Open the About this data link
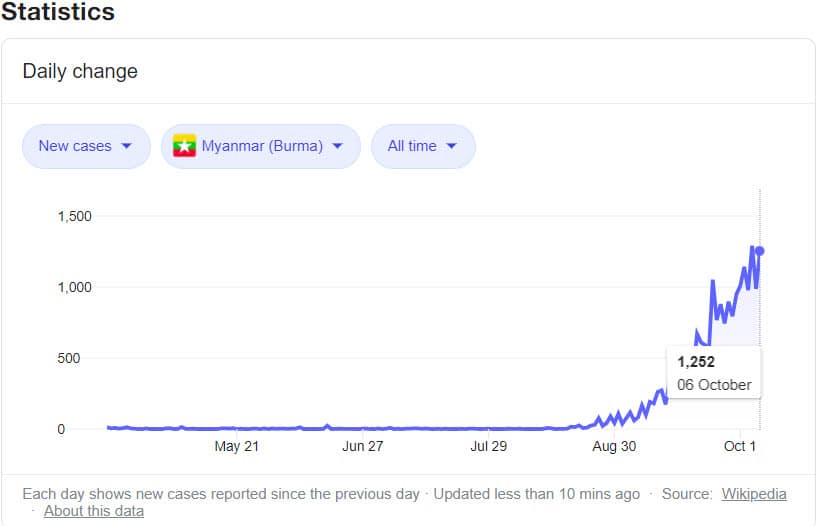 (x=94, y=511)
